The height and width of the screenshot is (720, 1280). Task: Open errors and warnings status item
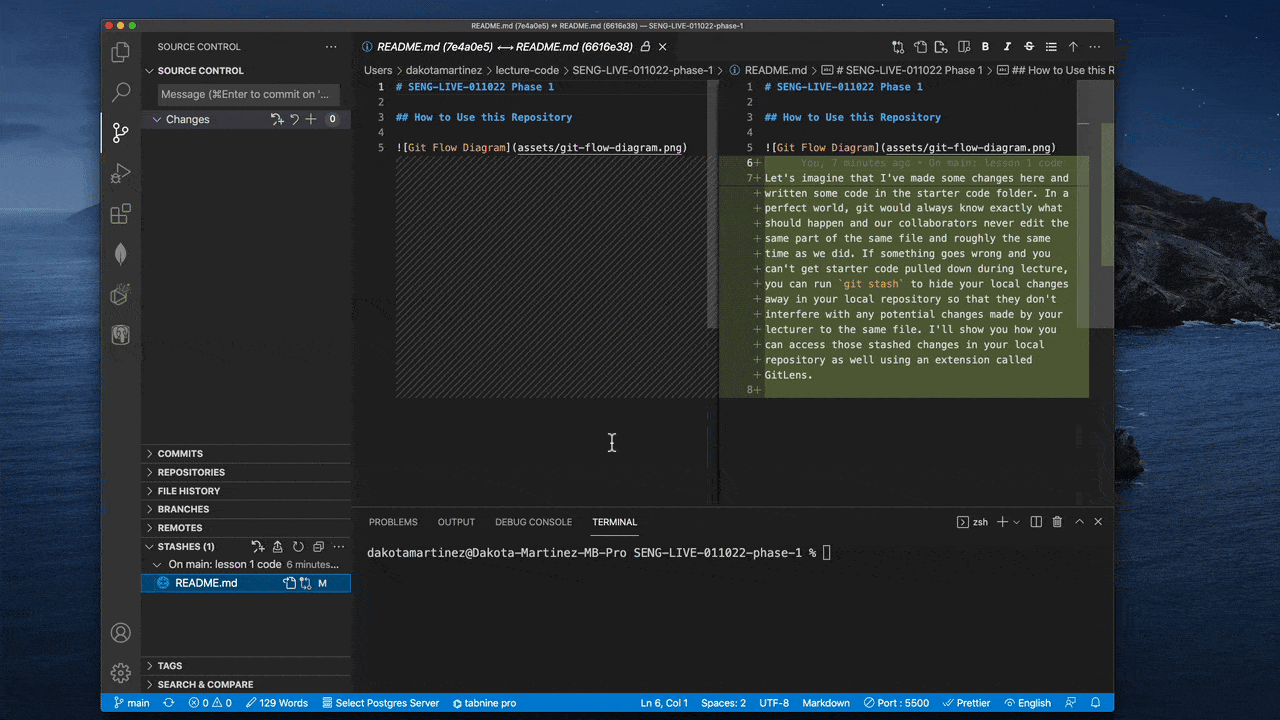point(210,703)
